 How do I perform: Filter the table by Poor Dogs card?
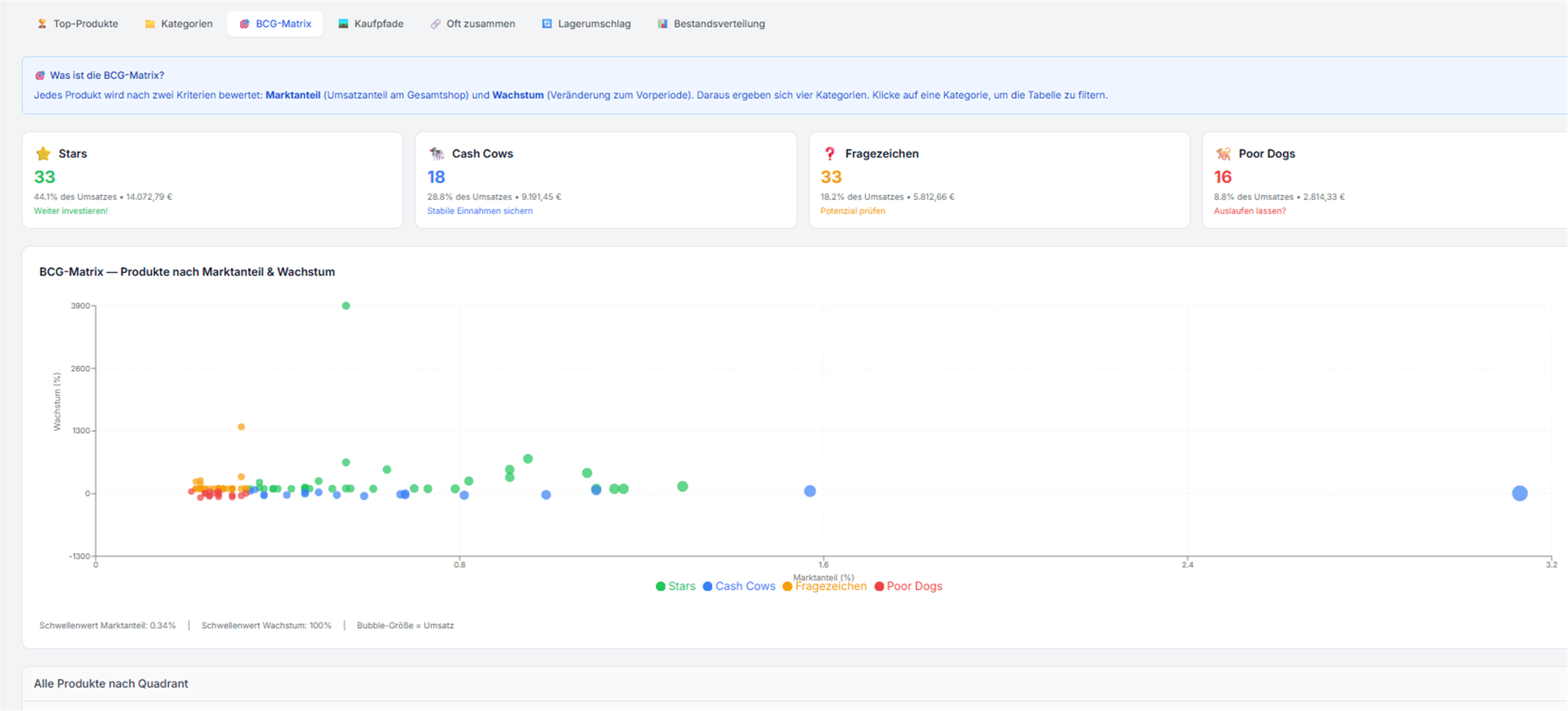coord(1383,180)
